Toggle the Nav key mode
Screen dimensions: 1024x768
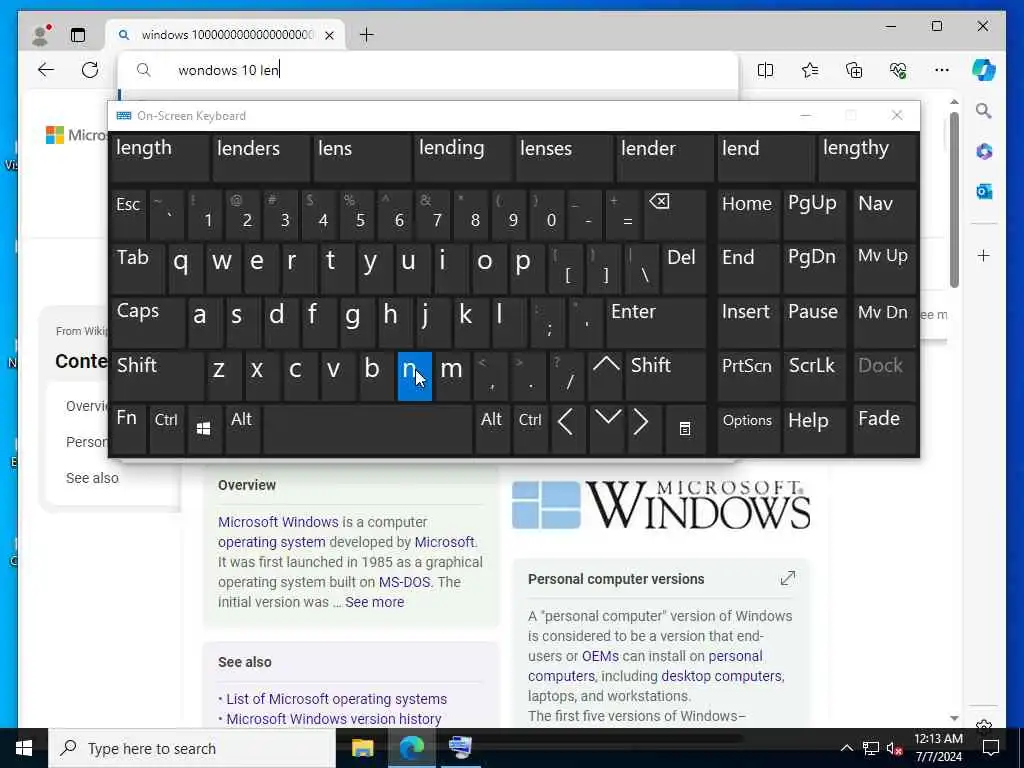(x=884, y=214)
